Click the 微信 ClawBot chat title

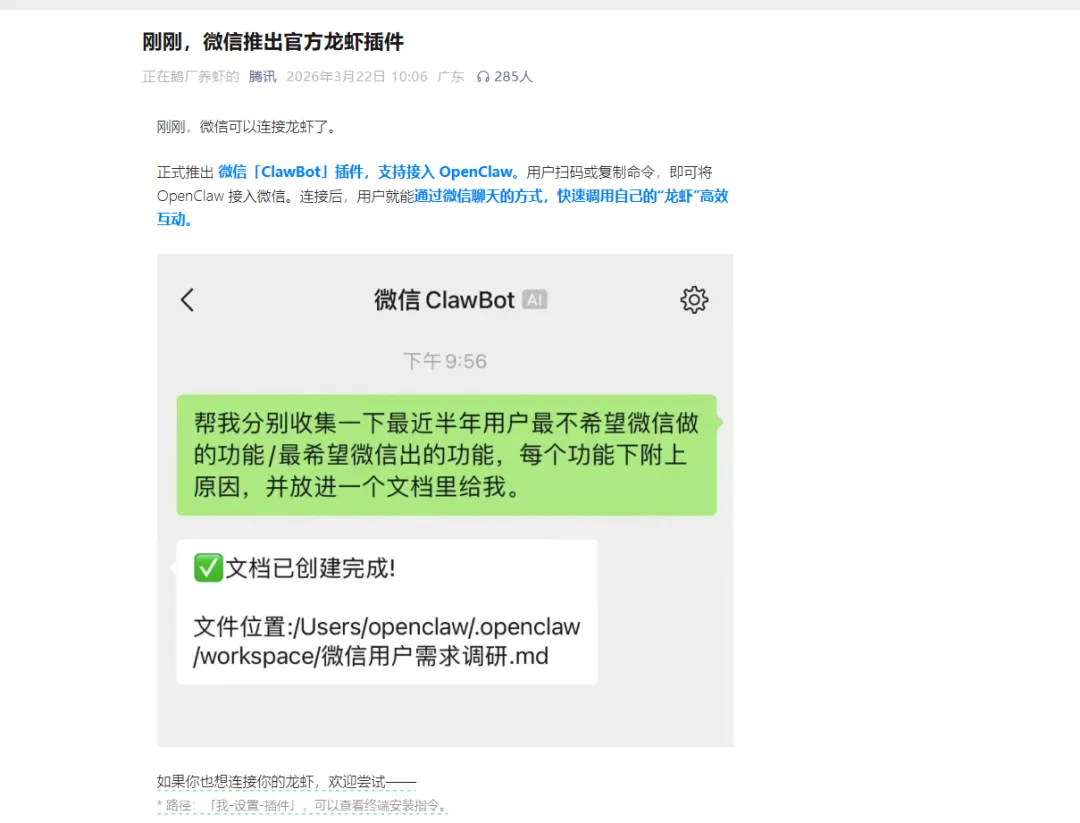(x=444, y=300)
